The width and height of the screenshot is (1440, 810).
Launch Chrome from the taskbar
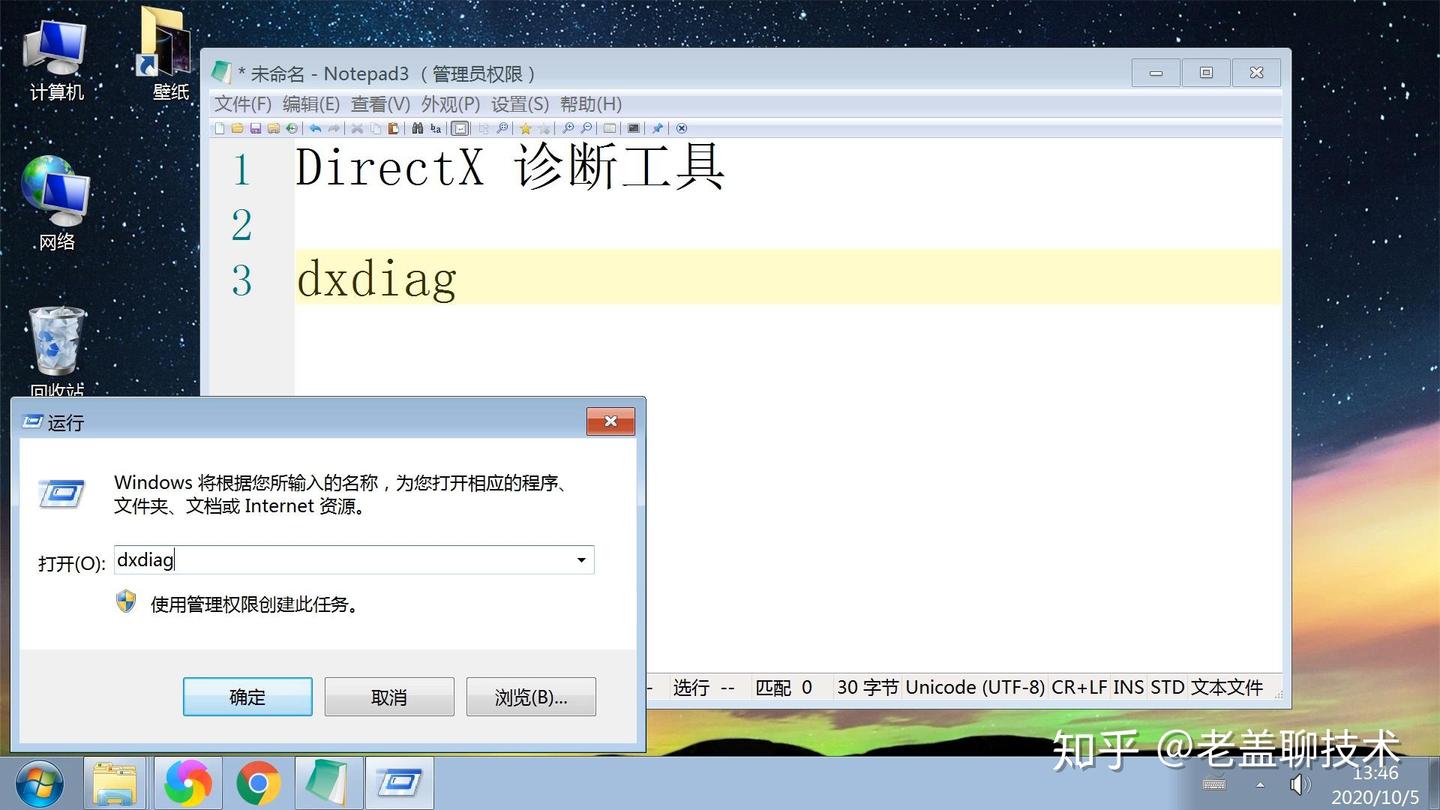(x=258, y=783)
